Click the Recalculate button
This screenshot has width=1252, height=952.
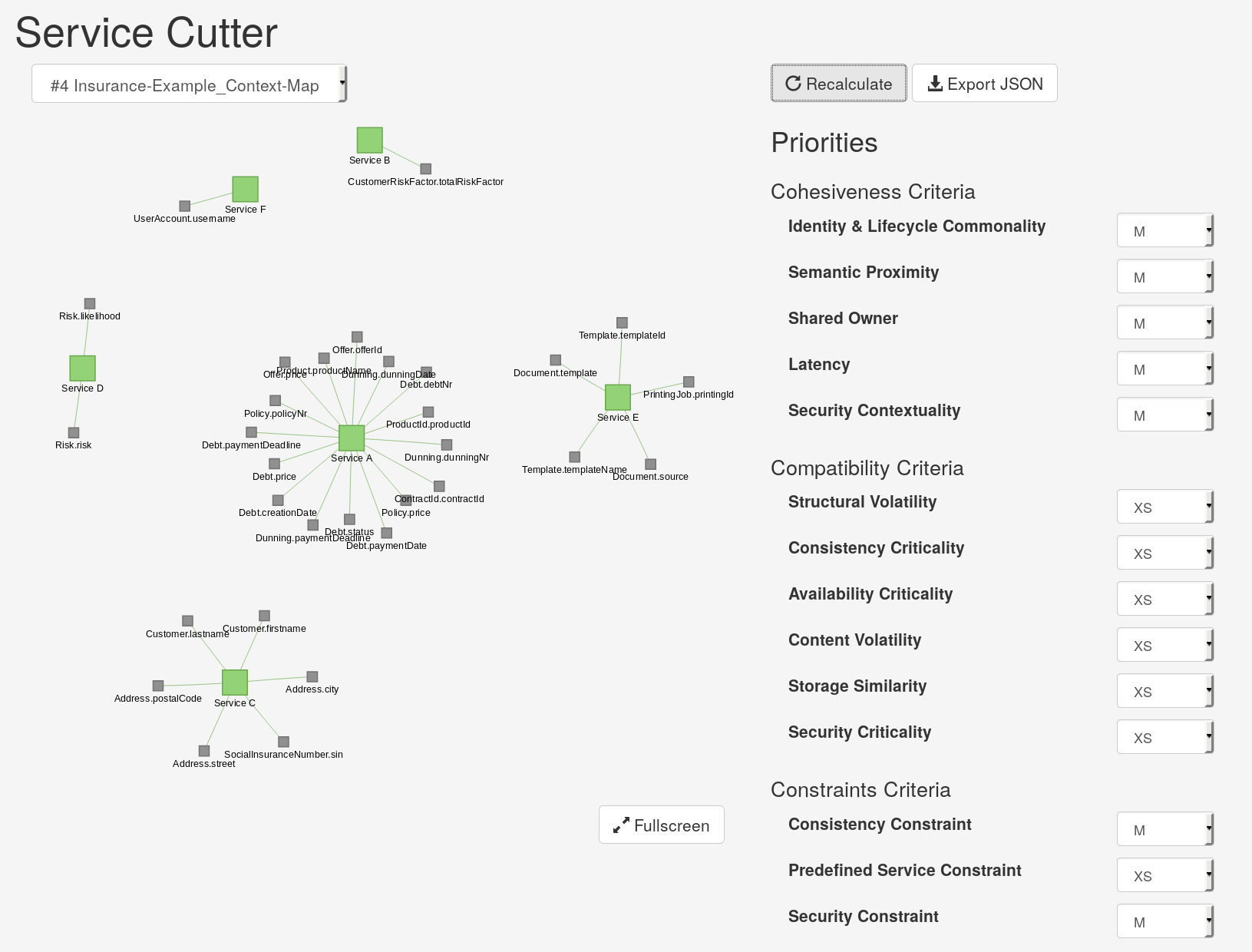coord(839,83)
